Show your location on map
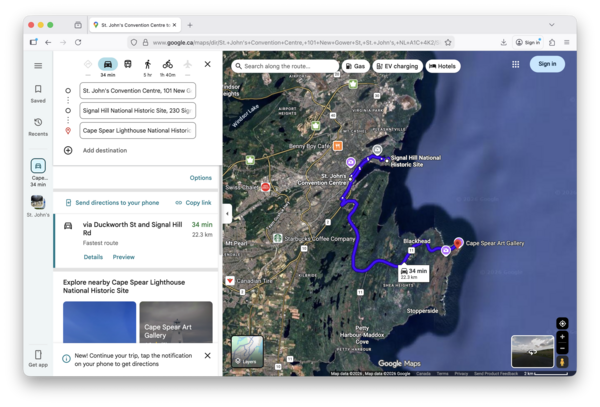Image resolution: width=600 pixels, height=407 pixels. click(562, 324)
